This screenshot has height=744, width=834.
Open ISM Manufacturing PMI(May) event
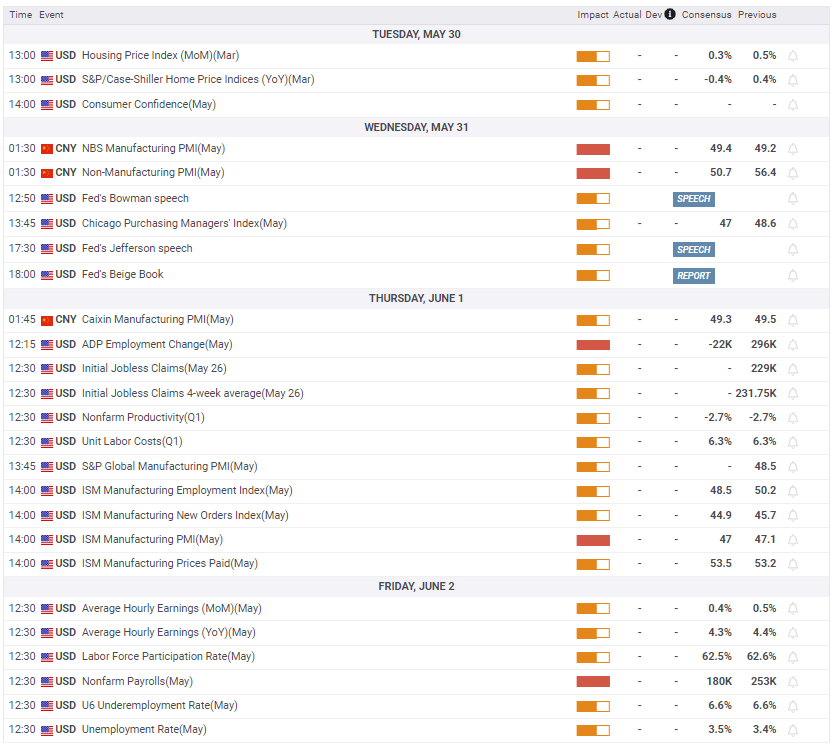(x=152, y=539)
